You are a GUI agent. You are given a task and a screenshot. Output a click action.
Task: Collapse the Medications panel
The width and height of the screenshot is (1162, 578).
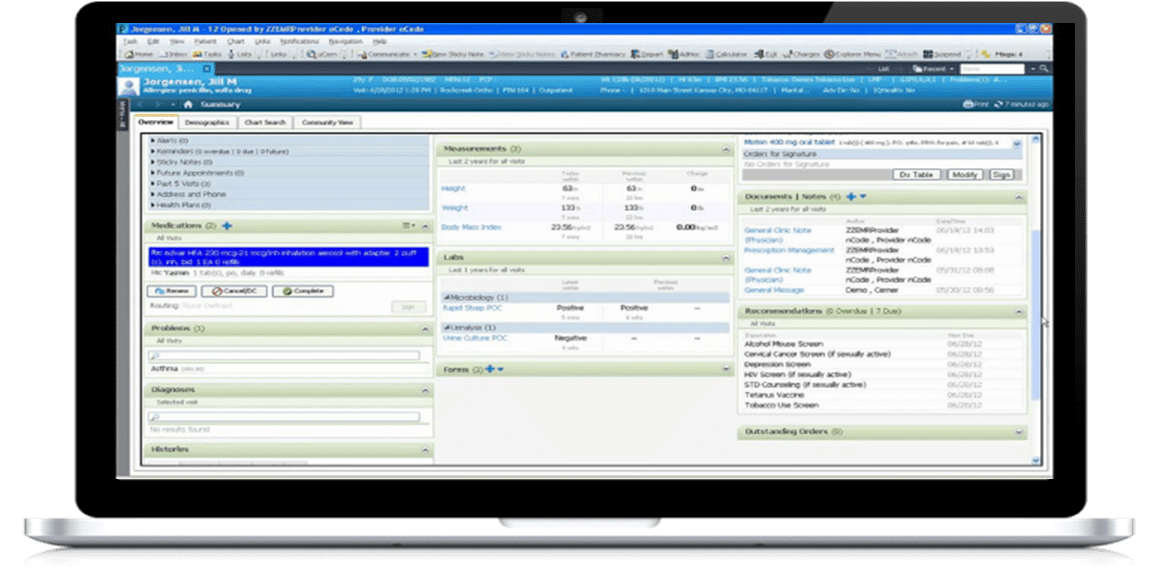(x=424, y=224)
